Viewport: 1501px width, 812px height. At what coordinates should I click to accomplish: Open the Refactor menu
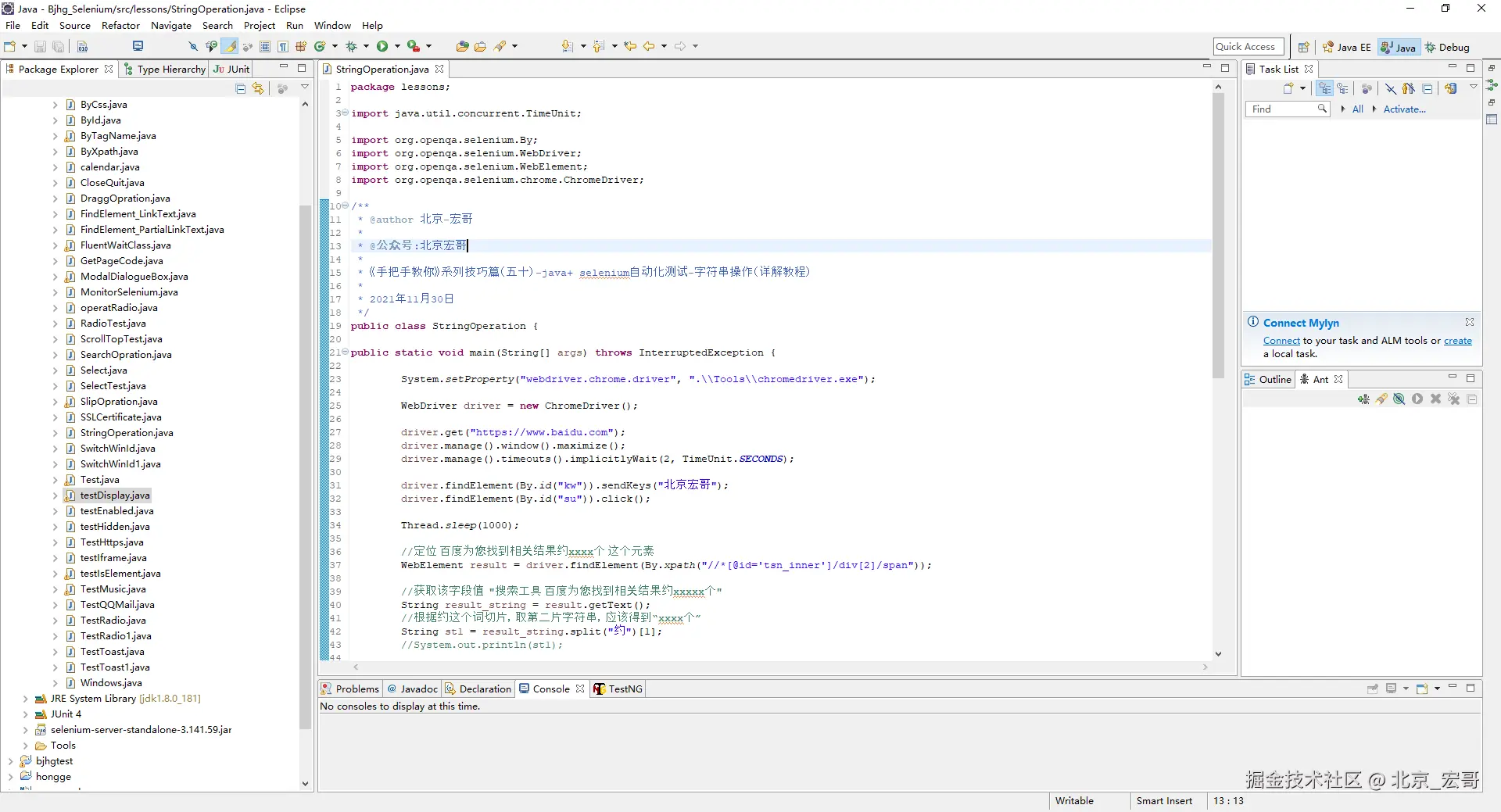[x=120, y=26]
